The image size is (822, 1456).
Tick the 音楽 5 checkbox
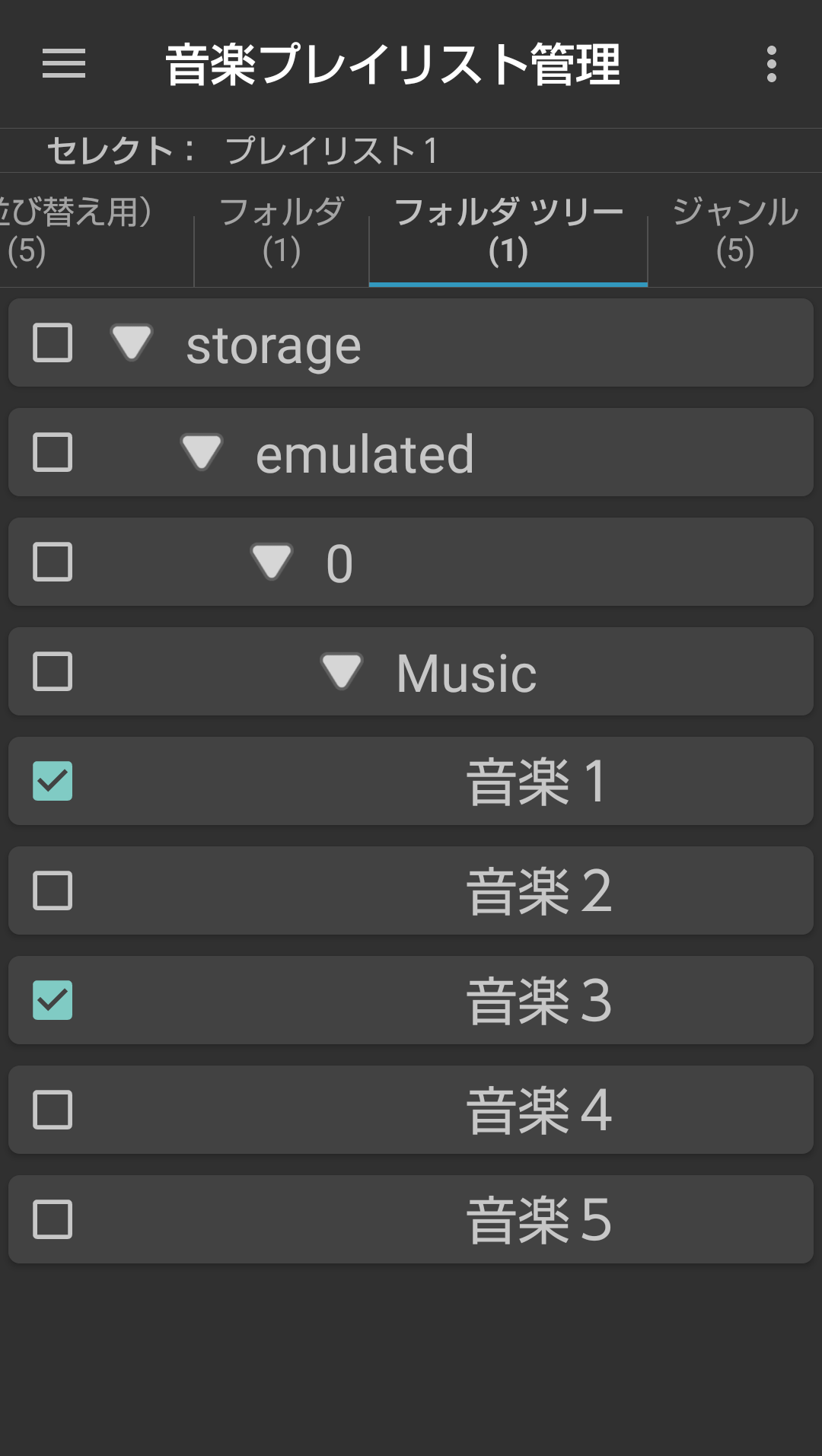53,1219
